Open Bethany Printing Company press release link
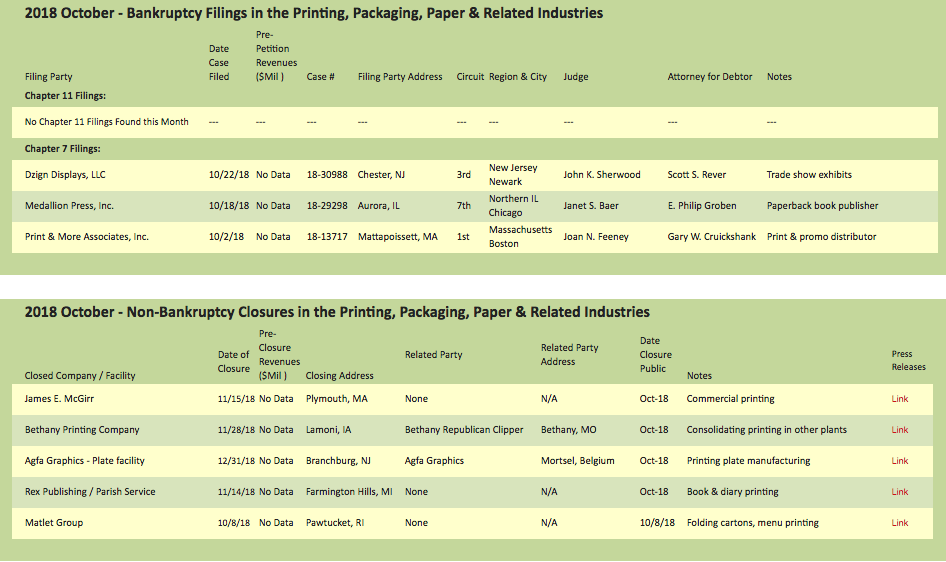 (900, 430)
